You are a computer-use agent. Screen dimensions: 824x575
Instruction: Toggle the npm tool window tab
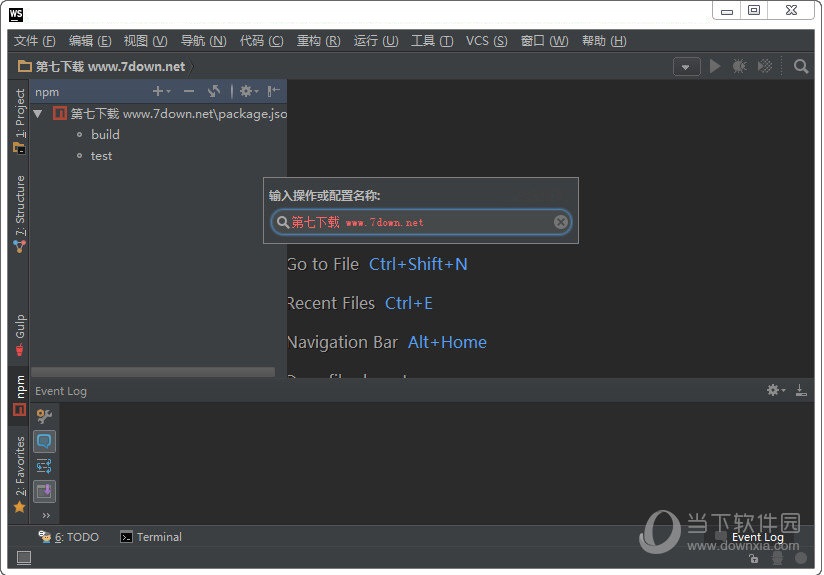point(19,395)
